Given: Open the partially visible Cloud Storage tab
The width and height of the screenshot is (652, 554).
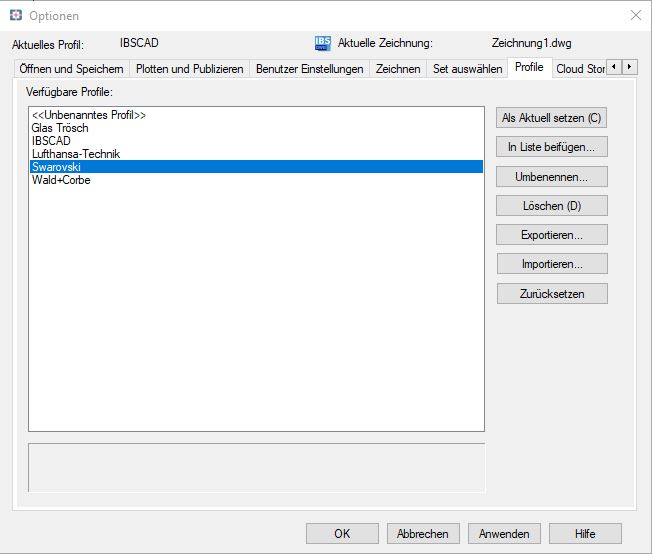Looking at the screenshot, I should click(580, 69).
